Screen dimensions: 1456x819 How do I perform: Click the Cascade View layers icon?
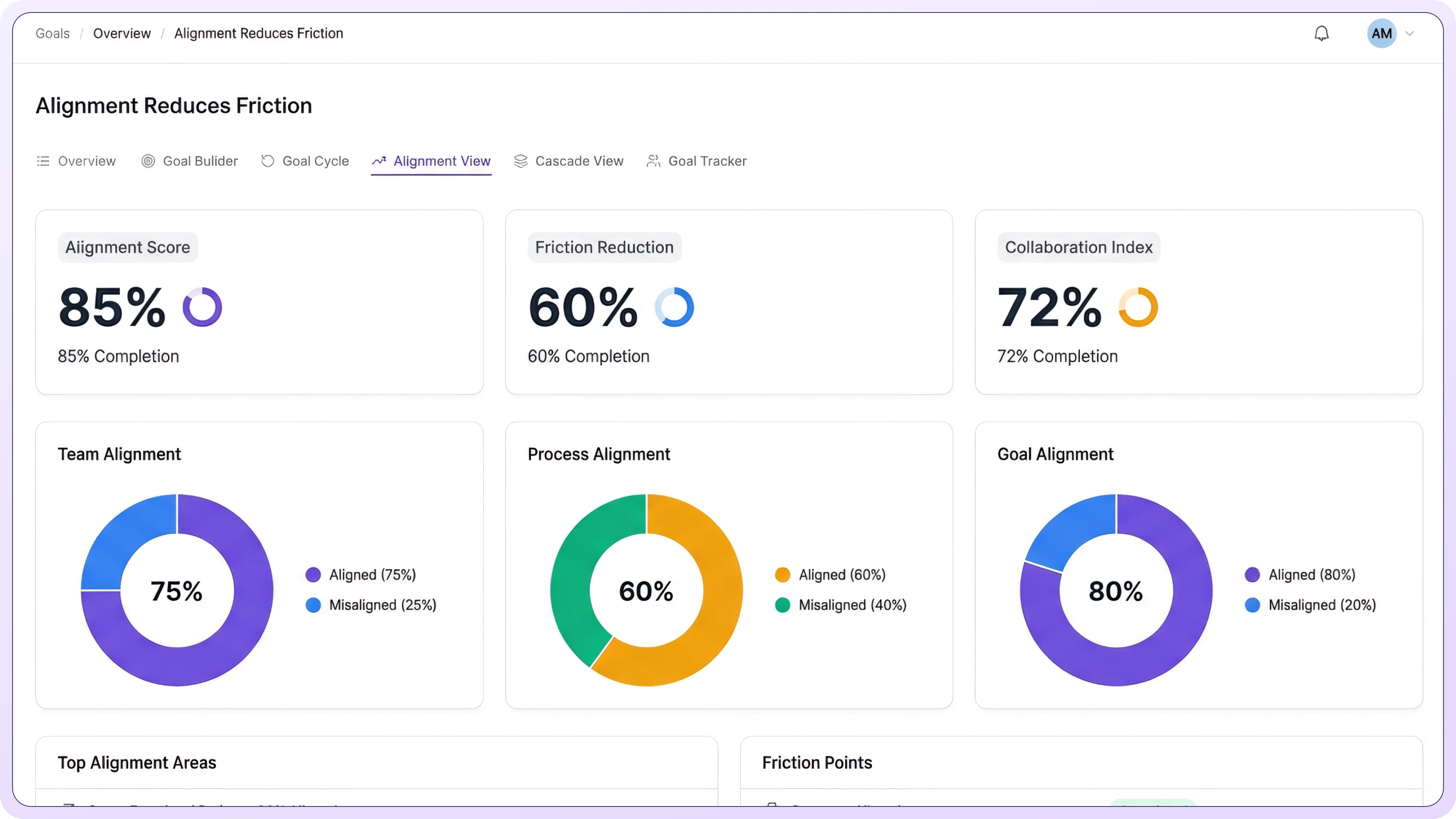[x=521, y=161]
